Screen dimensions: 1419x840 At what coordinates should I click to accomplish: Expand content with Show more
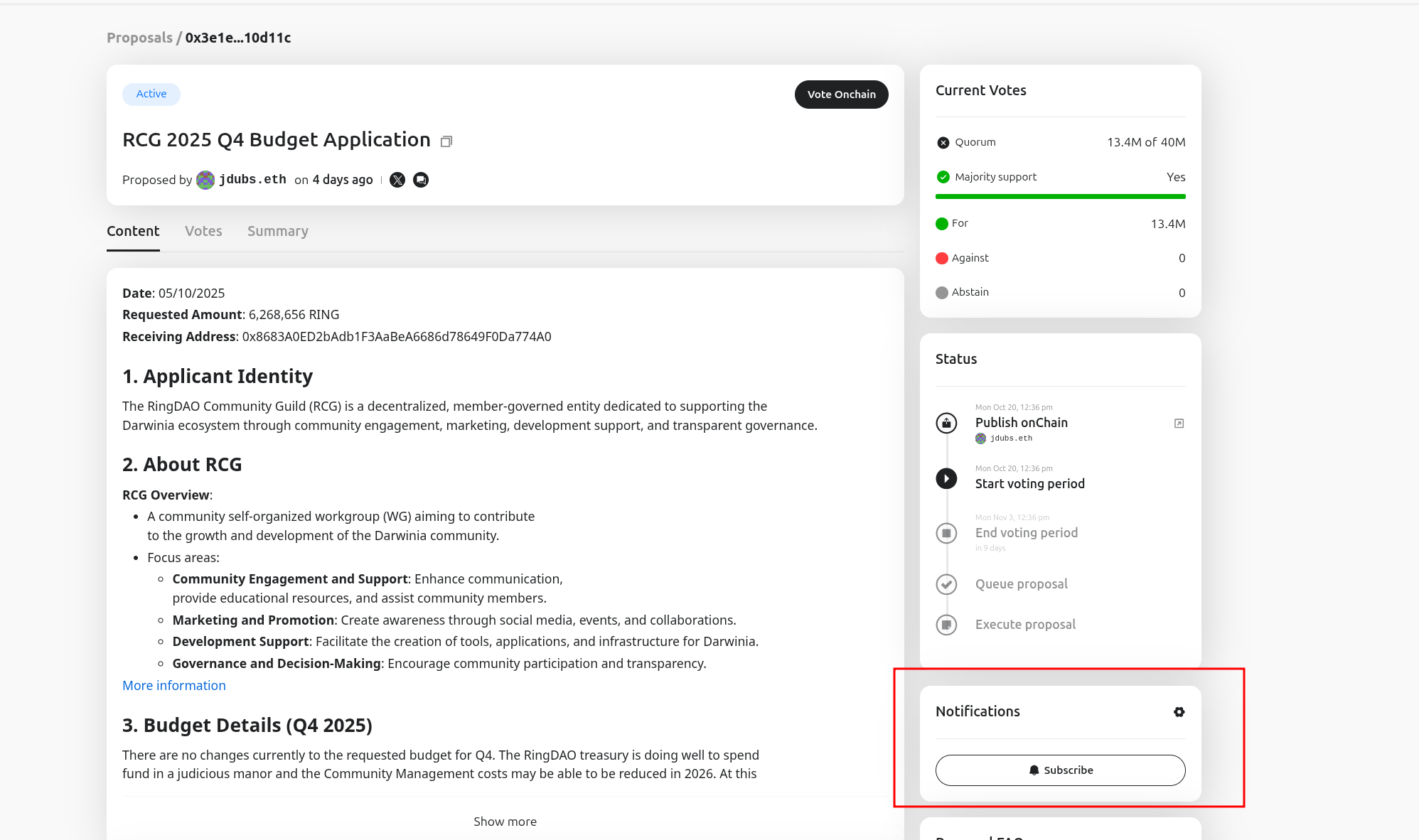pos(505,822)
